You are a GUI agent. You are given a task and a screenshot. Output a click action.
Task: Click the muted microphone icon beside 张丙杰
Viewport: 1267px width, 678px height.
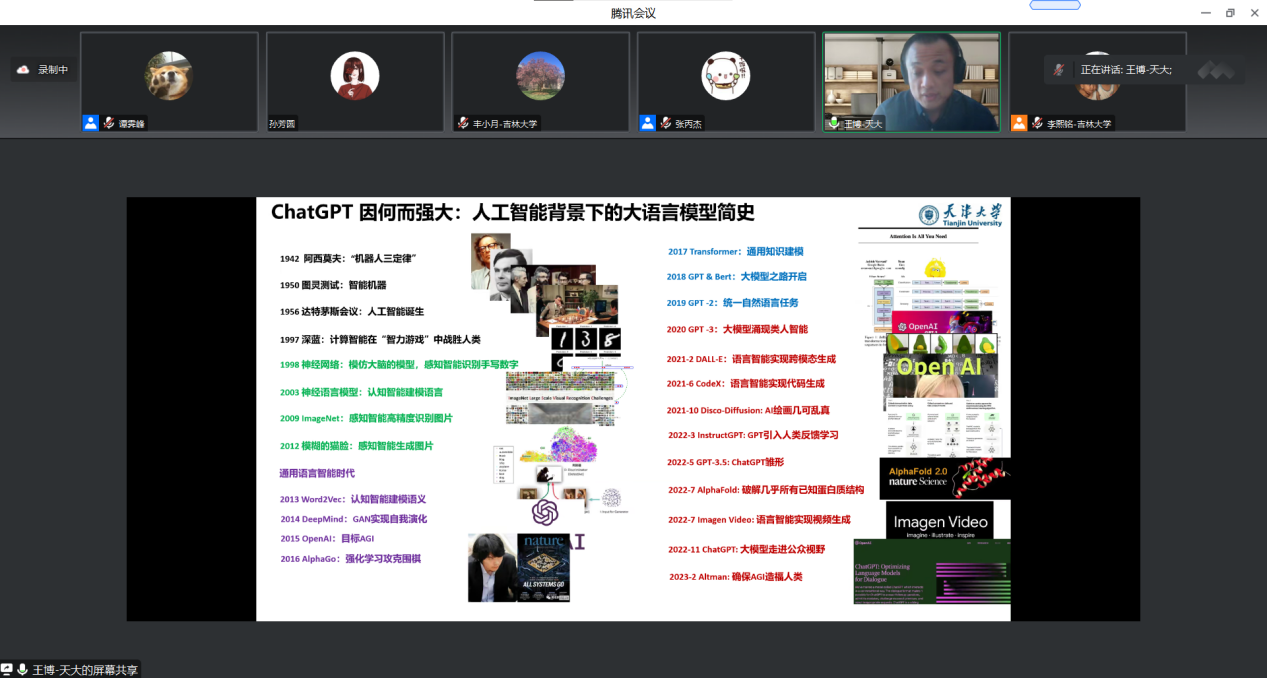tap(666, 123)
